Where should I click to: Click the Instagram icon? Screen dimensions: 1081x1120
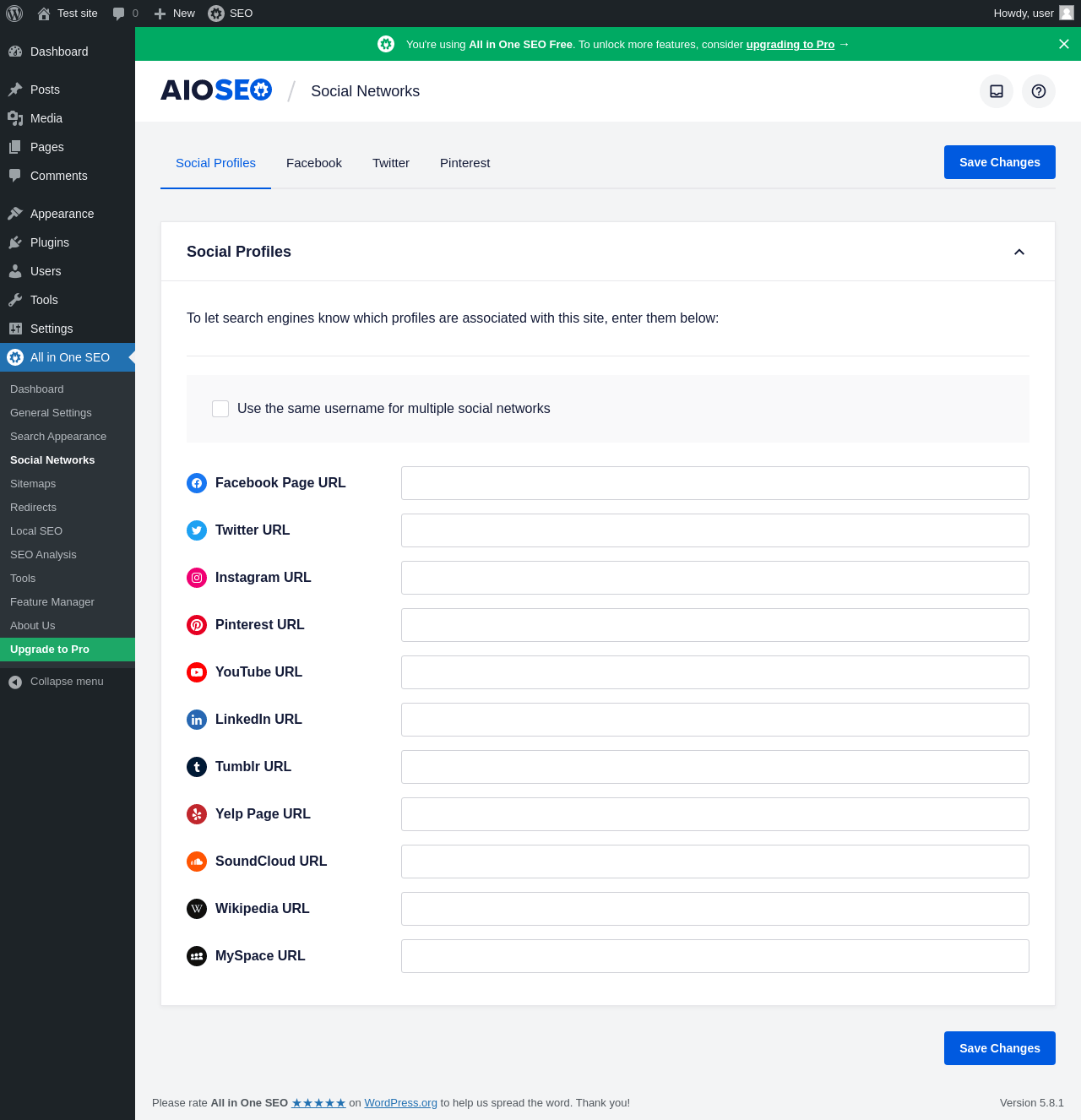197,578
